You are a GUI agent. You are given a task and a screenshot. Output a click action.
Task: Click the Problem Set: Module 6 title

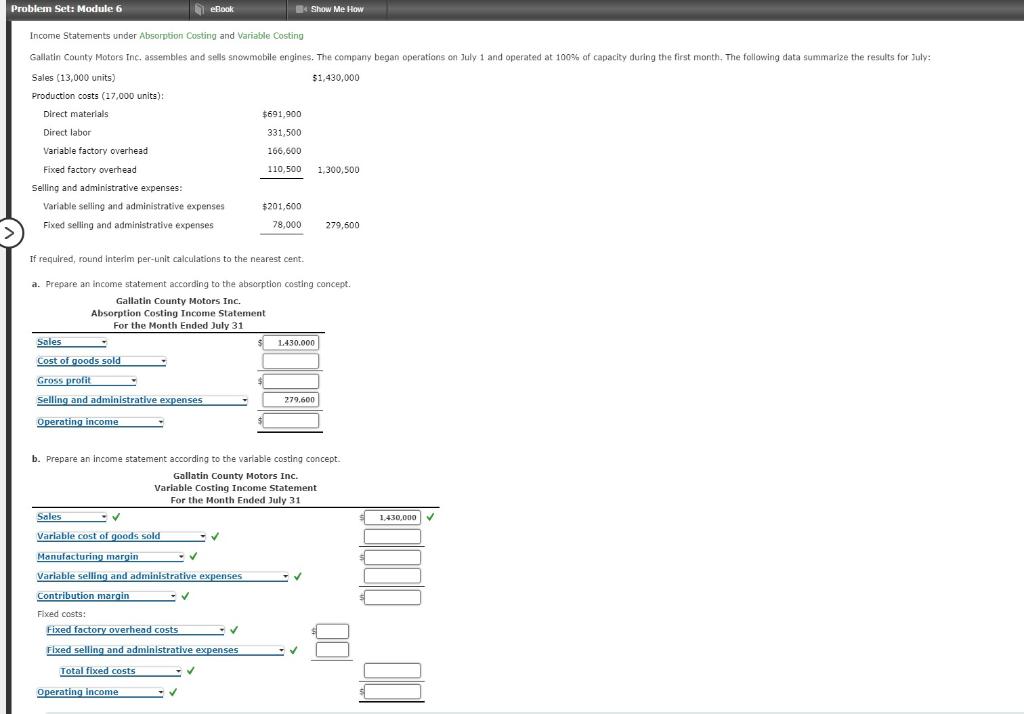click(x=67, y=8)
